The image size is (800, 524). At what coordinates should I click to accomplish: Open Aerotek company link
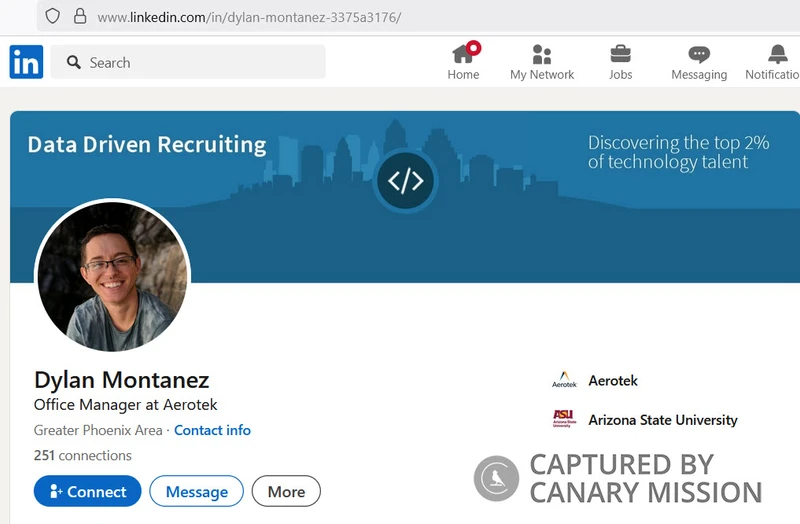click(x=613, y=381)
